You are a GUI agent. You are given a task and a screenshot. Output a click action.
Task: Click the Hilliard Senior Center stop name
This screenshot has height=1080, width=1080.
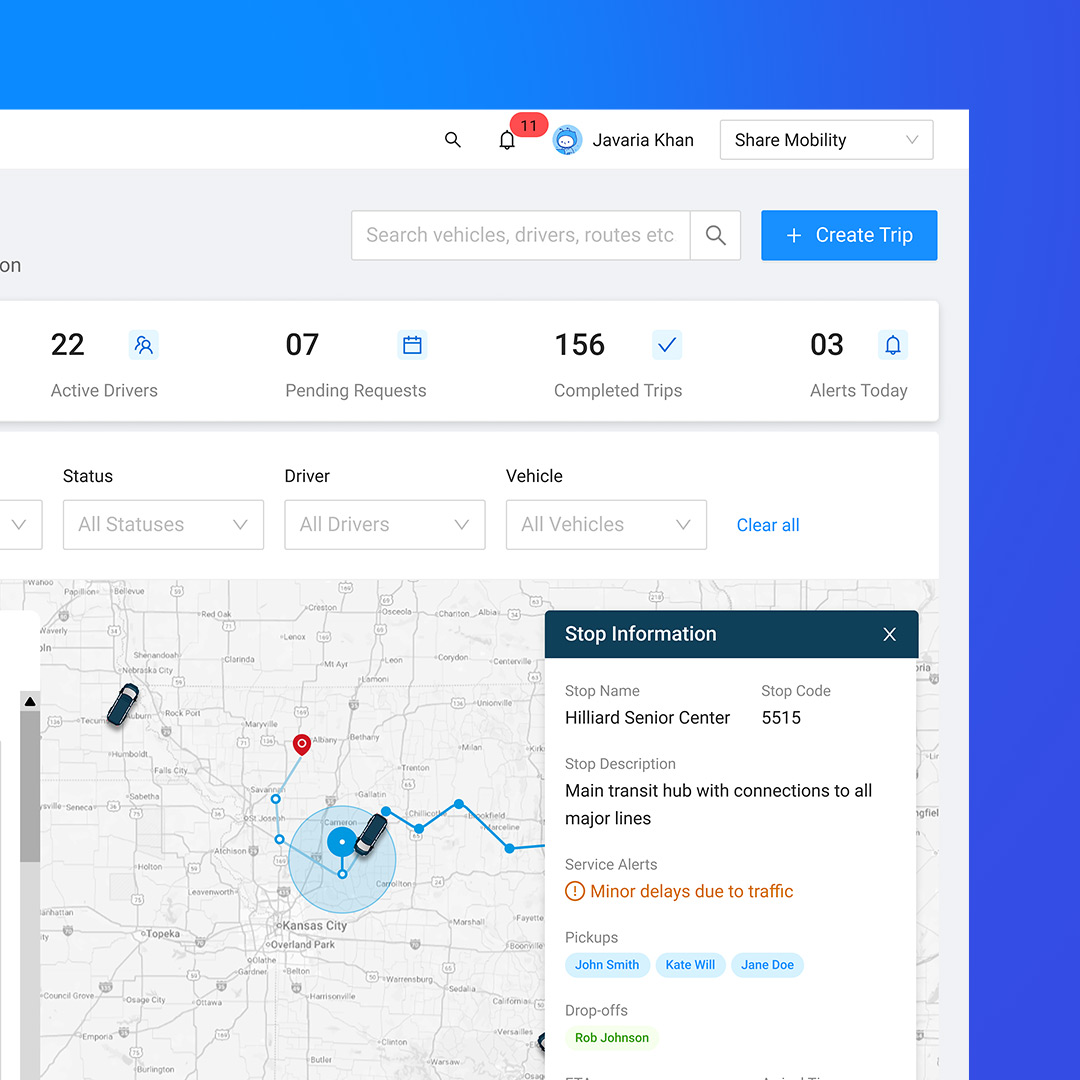647,718
